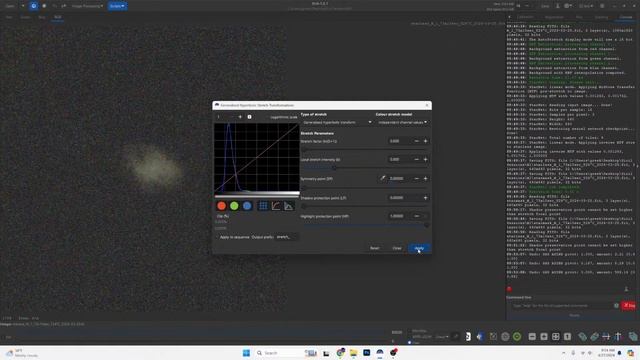Click the last tag-shaped icon in bottom toolbar

click(633, 337)
